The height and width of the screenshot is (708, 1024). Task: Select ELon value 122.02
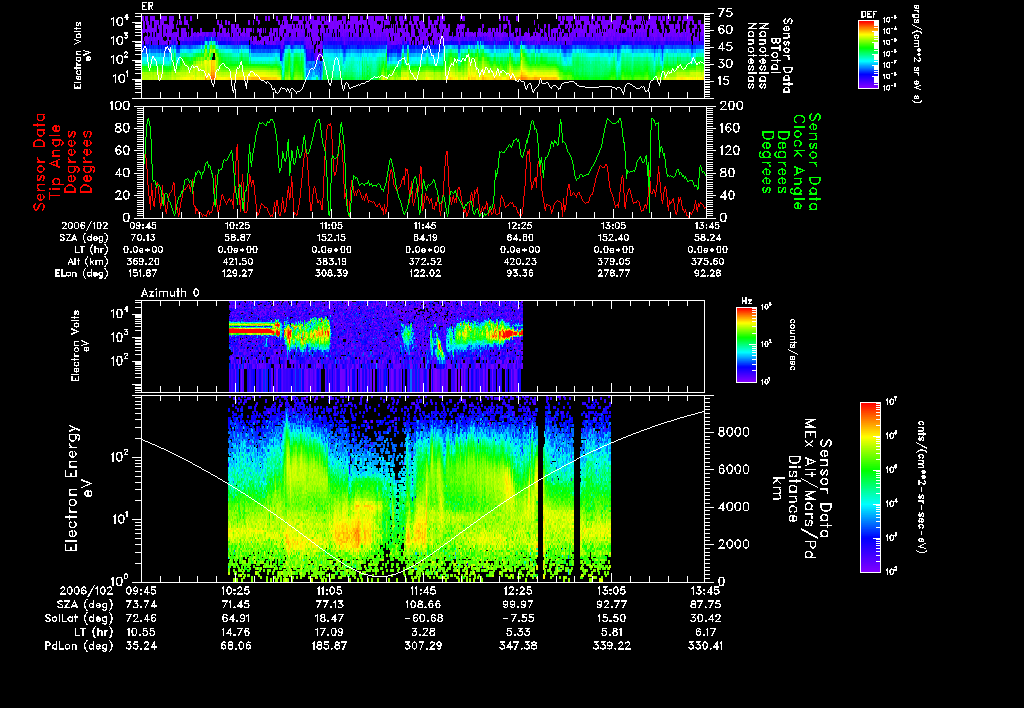(425, 273)
